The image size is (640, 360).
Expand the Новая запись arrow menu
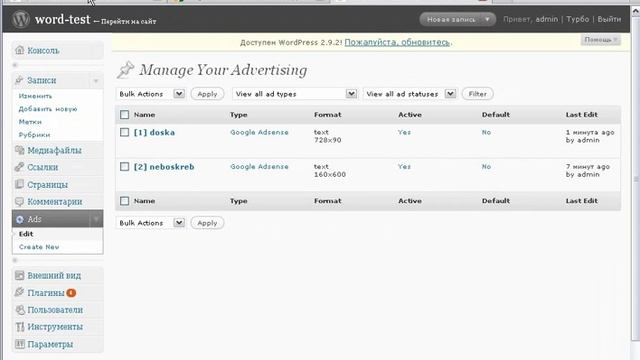pyautogui.click(x=487, y=19)
